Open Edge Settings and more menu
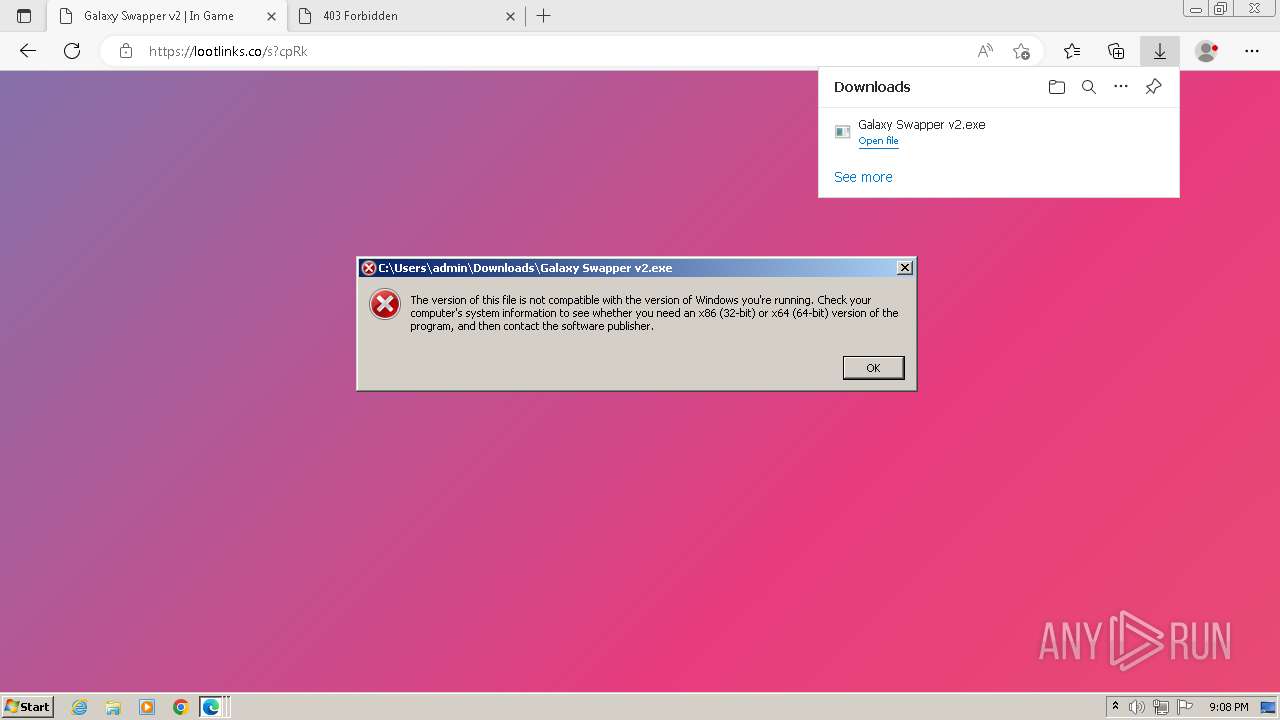This screenshot has width=1280, height=720. coord(1252,51)
